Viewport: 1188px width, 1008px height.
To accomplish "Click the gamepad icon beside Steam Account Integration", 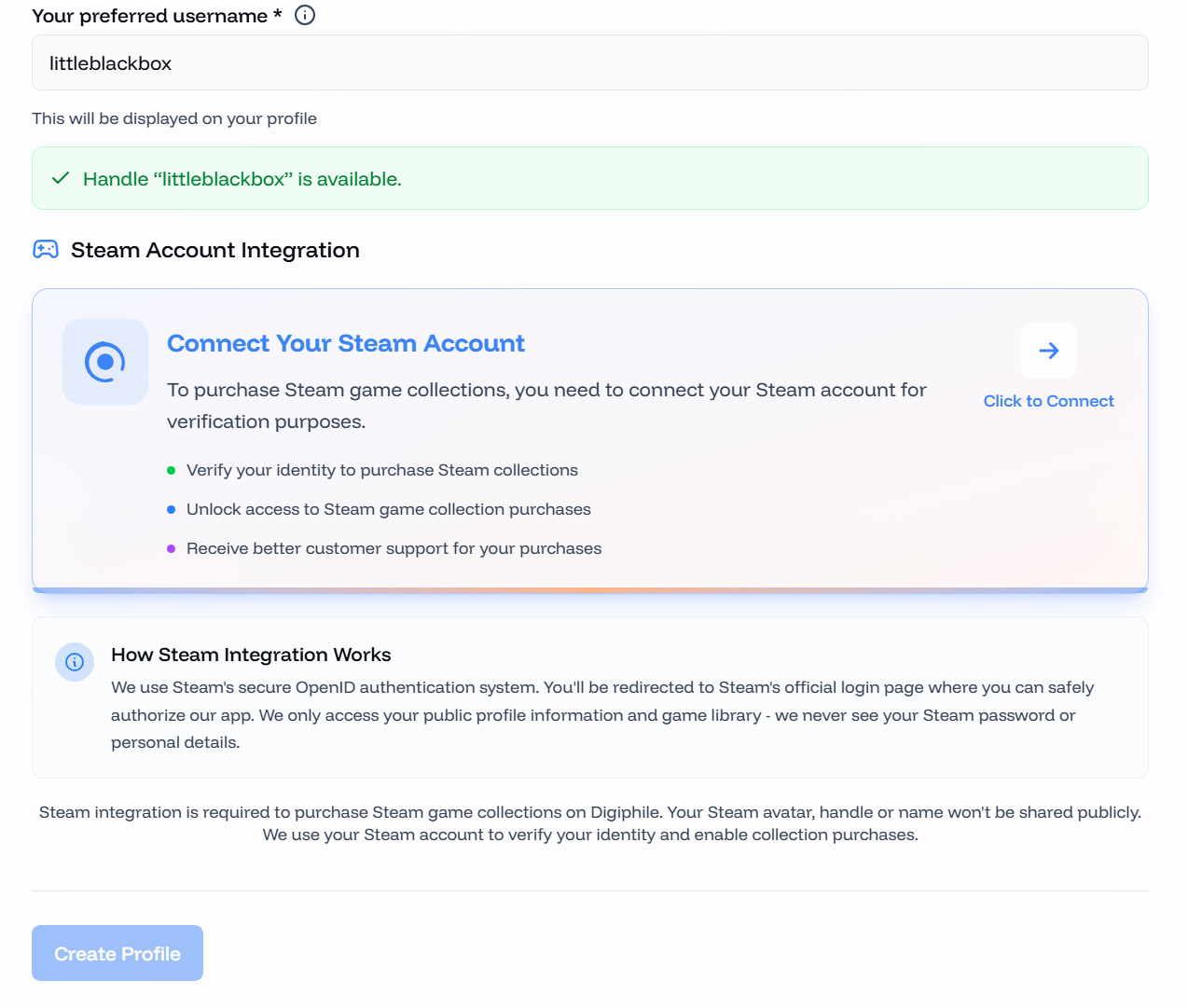I will coord(46,250).
